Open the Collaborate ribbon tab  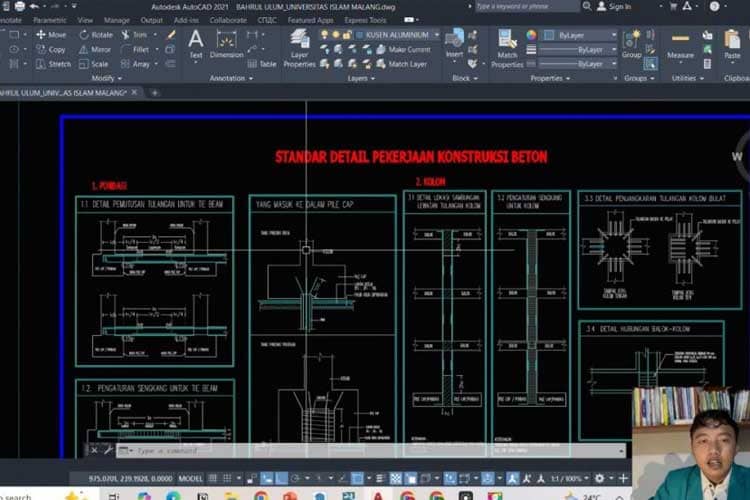[228, 20]
